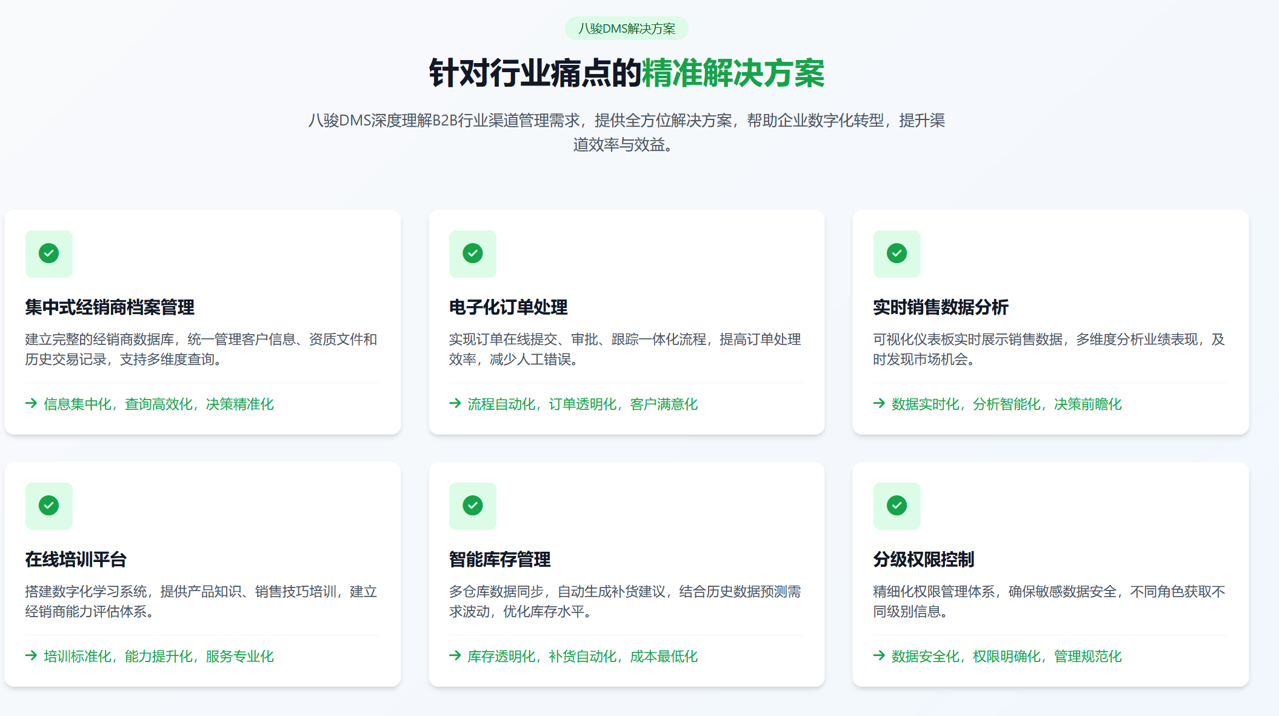Click the arrow icon before 信息集中化
This screenshot has width=1279, height=716.
31,404
